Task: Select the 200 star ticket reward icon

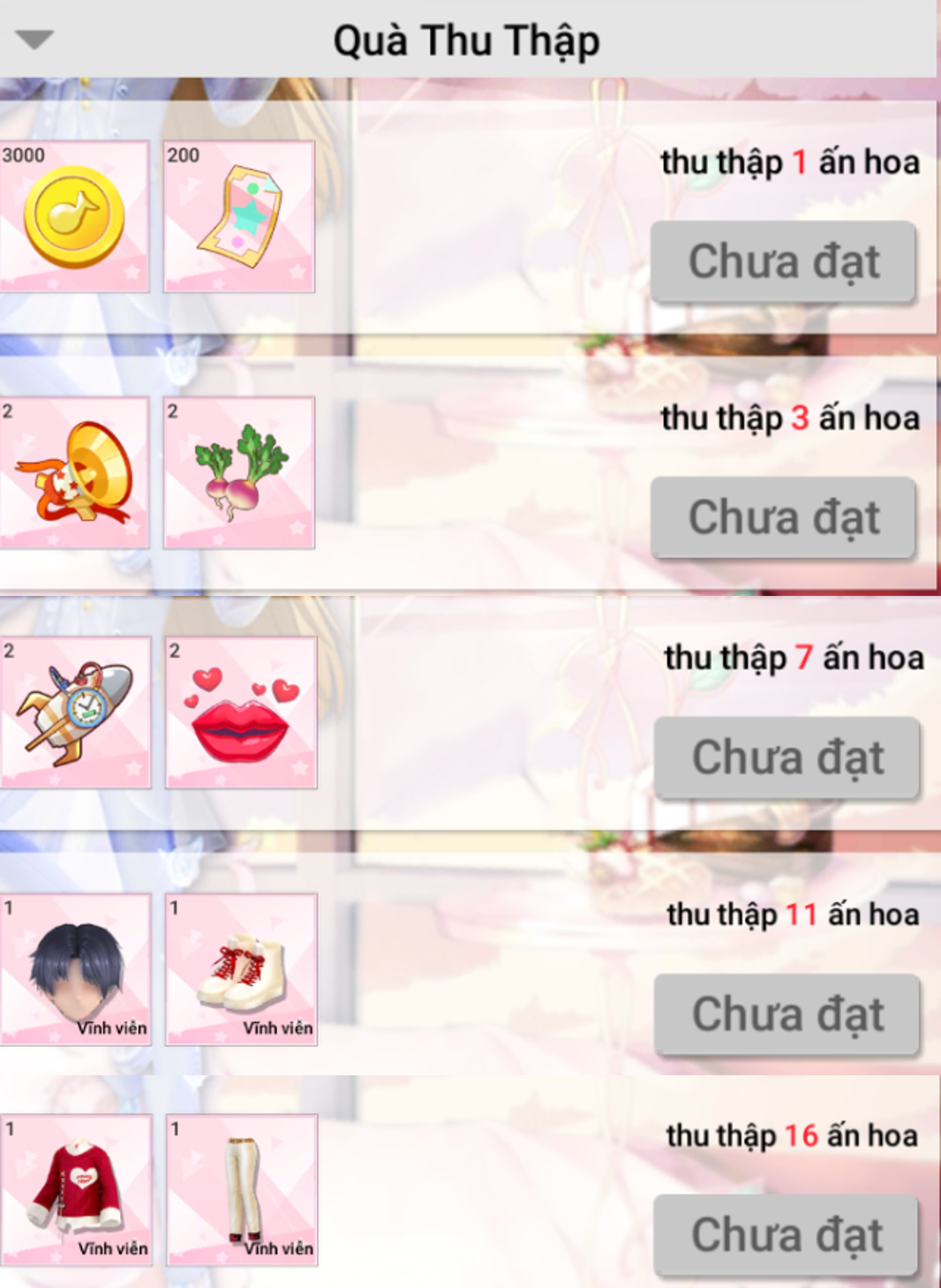Action: [239, 216]
